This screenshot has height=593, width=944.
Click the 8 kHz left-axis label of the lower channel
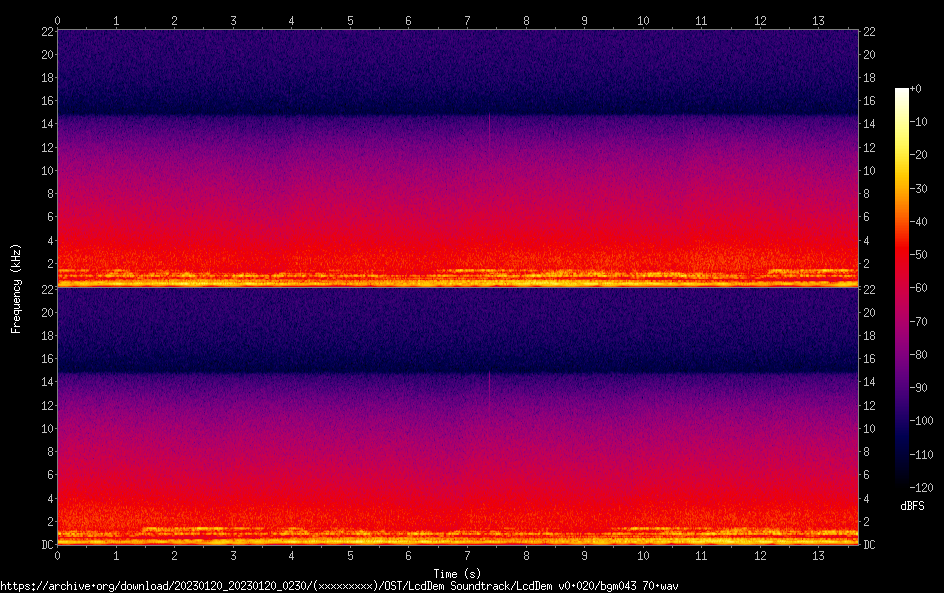point(49,452)
